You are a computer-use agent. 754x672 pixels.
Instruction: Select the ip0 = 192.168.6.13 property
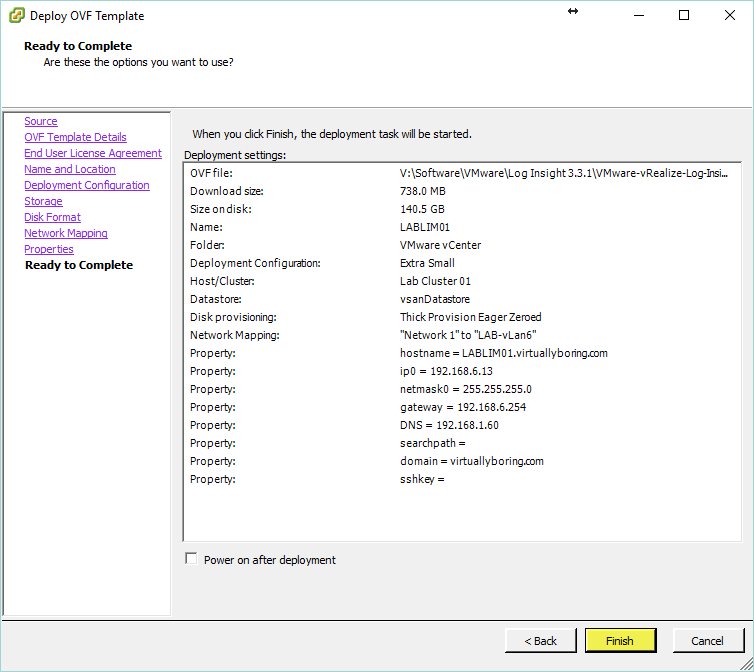tap(446, 371)
